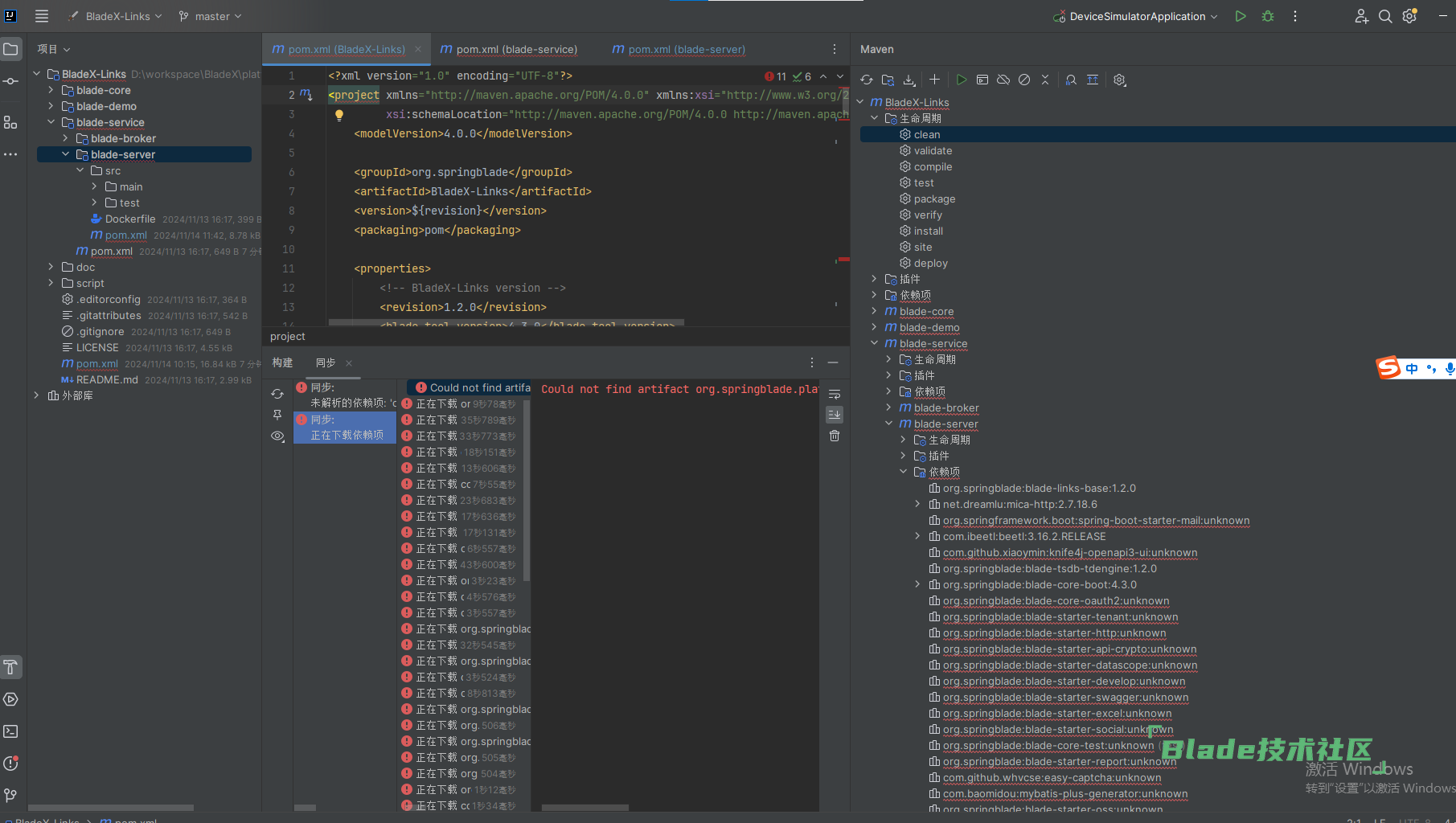Click show dependencies diagram icon

pos(1093,80)
